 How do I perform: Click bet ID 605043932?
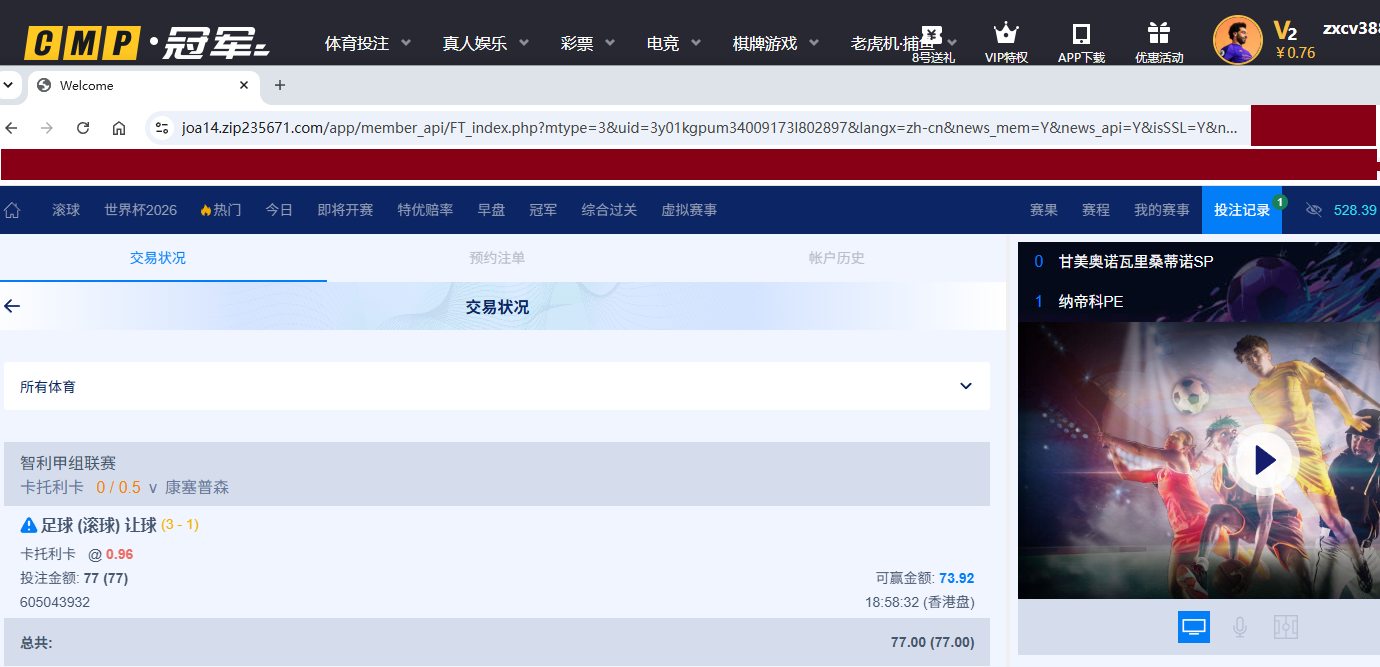[55, 602]
